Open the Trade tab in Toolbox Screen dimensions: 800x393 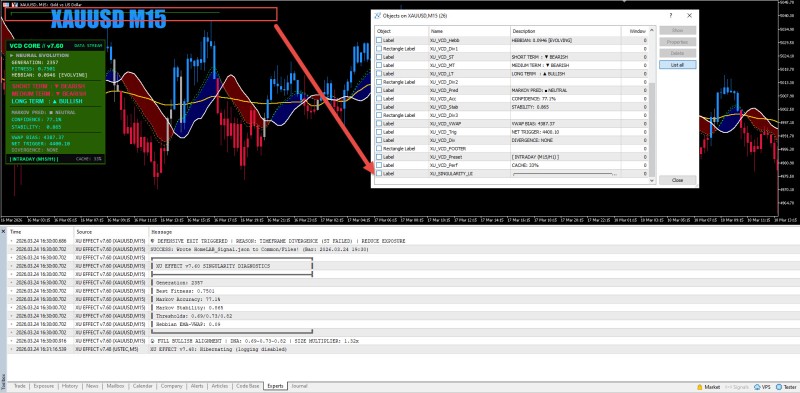point(20,386)
